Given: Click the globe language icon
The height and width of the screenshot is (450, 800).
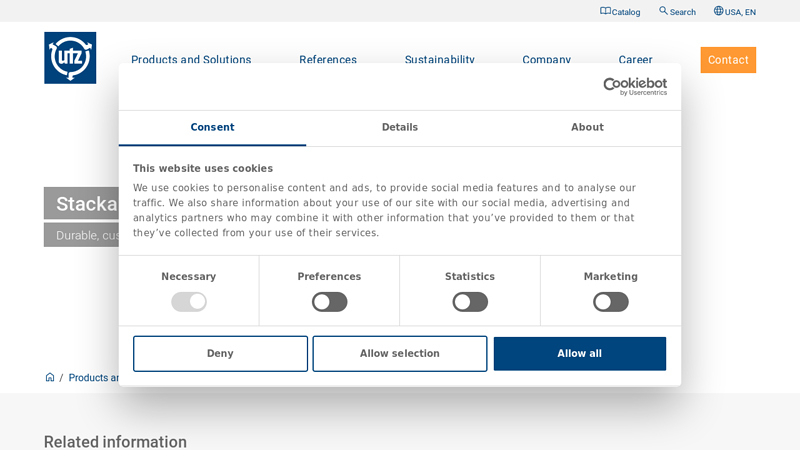Looking at the screenshot, I should [x=718, y=11].
